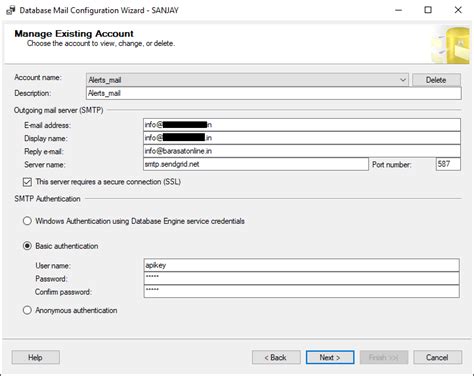Click the Password field
The image size is (474, 376).
(x=301, y=278)
